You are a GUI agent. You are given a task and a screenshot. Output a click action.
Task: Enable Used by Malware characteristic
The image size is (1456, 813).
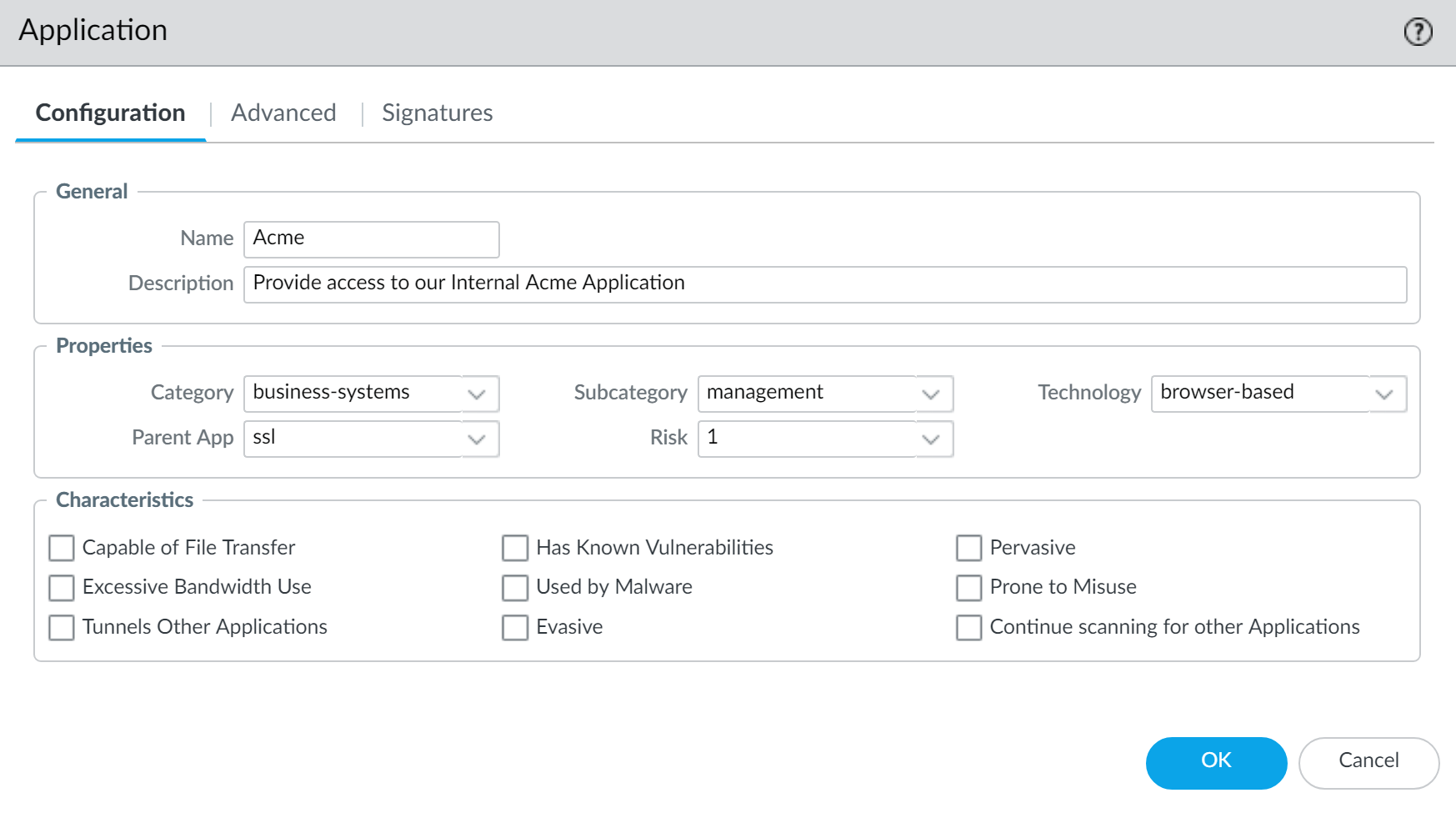514,587
